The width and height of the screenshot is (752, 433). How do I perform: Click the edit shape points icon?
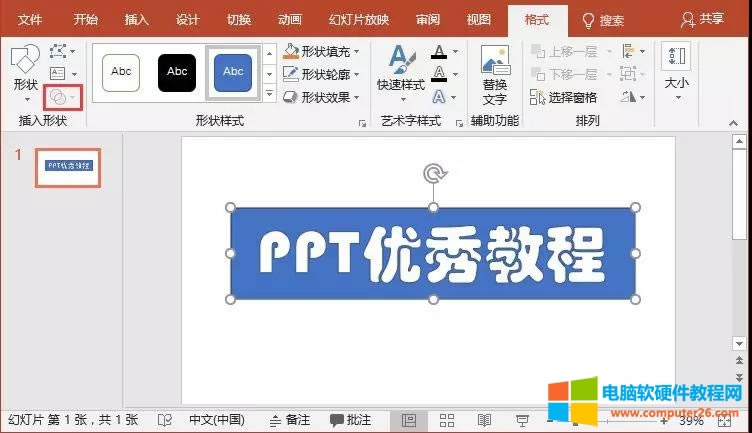(59, 51)
